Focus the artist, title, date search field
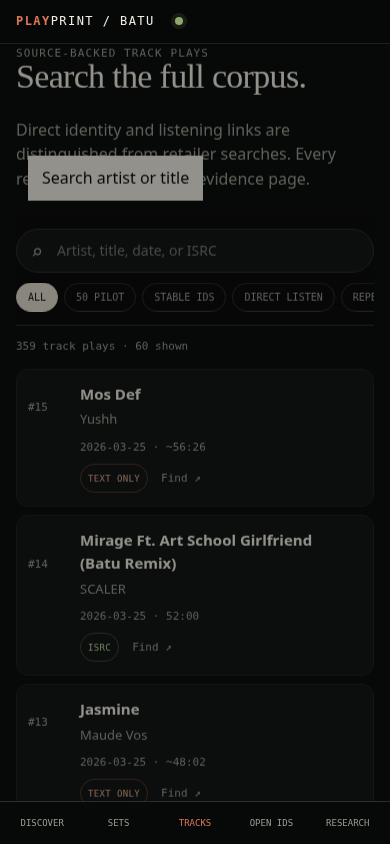This screenshot has width=390, height=844. pos(195,251)
